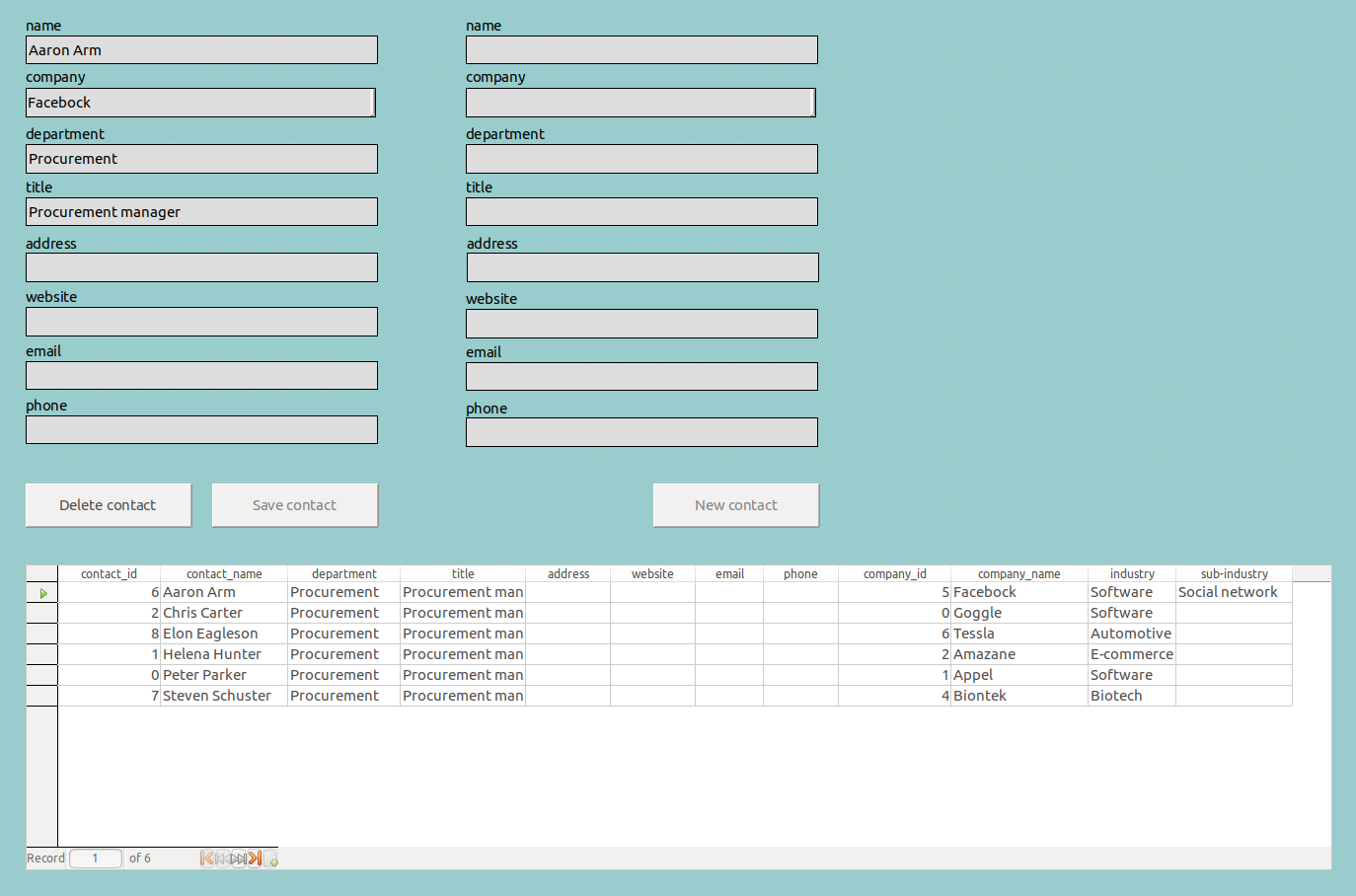Click the Procurement man title cell for Elon Eagleson
Image resolution: width=1356 pixels, height=896 pixels.
463,634
